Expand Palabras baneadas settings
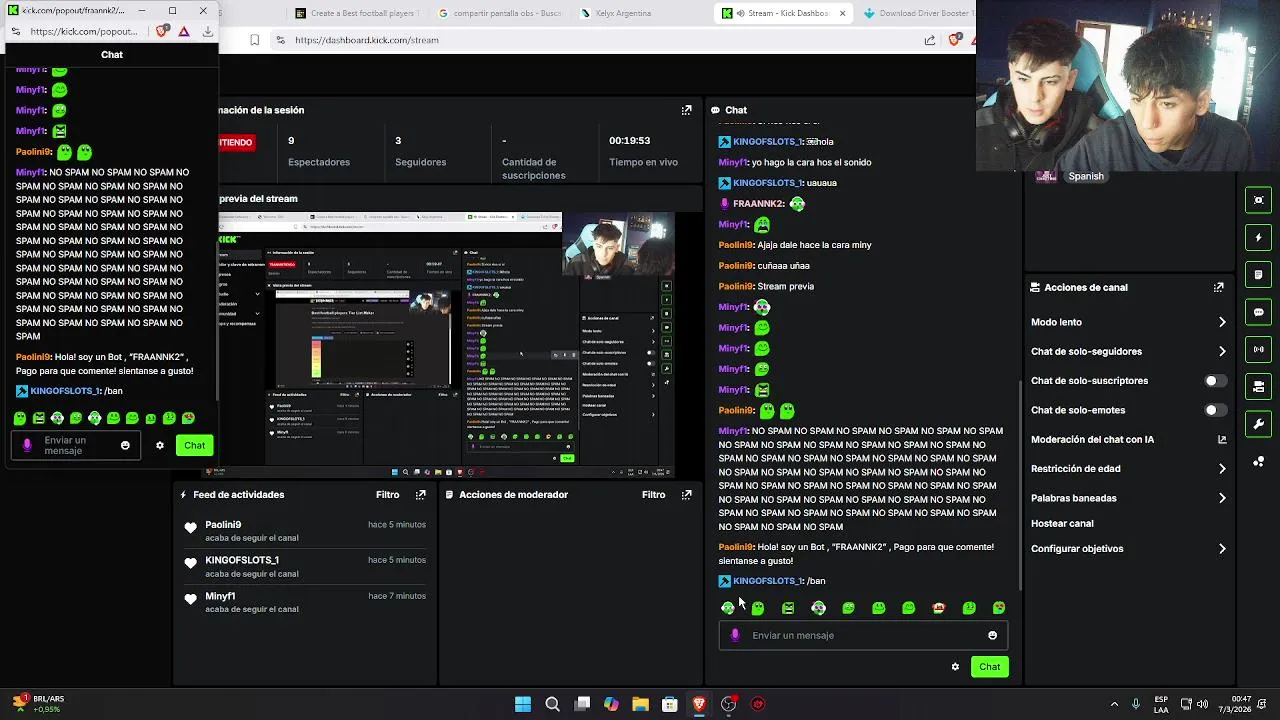Image resolution: width=1280 pixels, height=720 pixels. click(x=1222, y=498)
